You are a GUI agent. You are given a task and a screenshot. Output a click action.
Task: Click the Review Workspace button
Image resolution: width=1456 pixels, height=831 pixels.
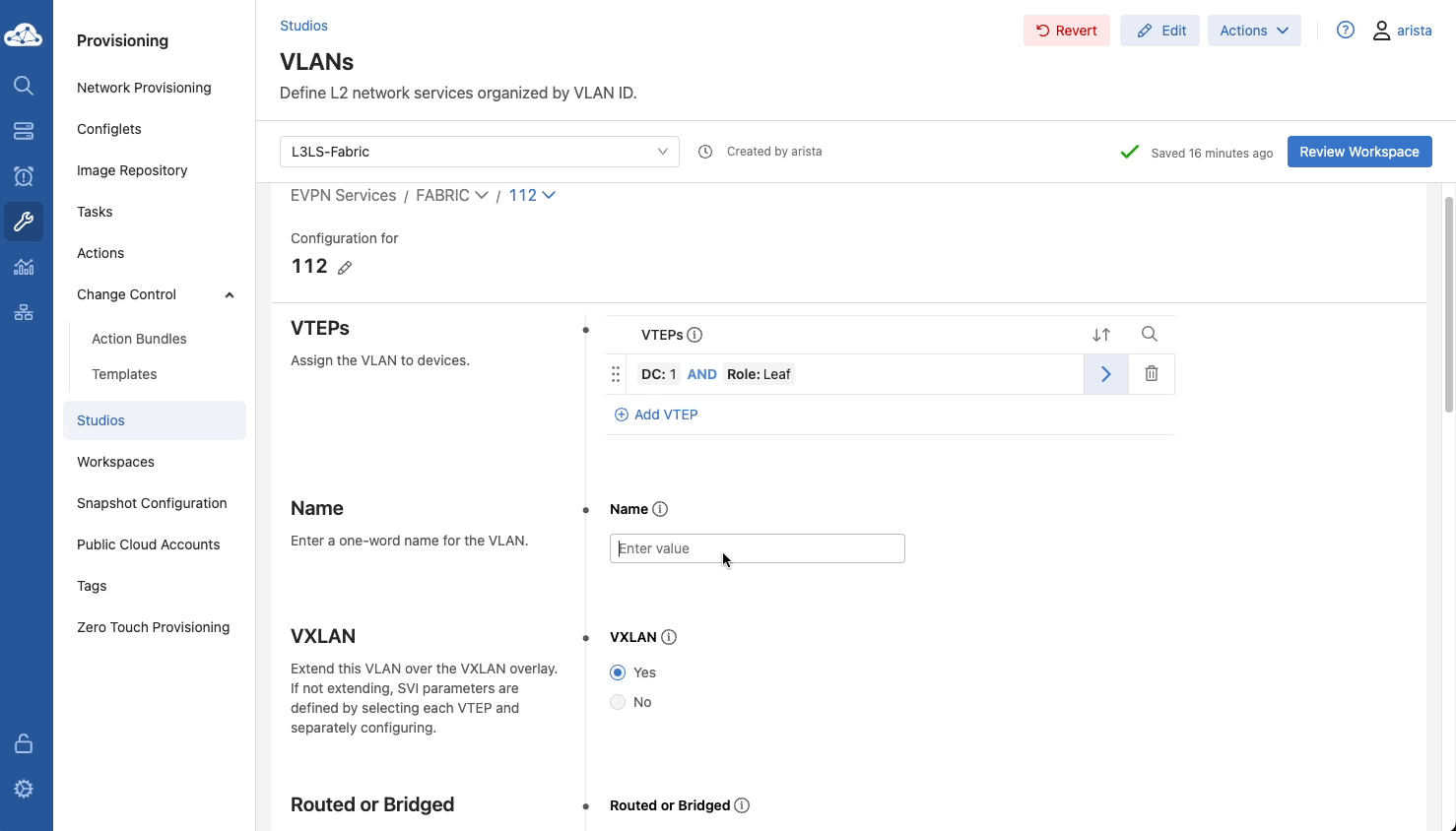click(x=1358, y=152)
